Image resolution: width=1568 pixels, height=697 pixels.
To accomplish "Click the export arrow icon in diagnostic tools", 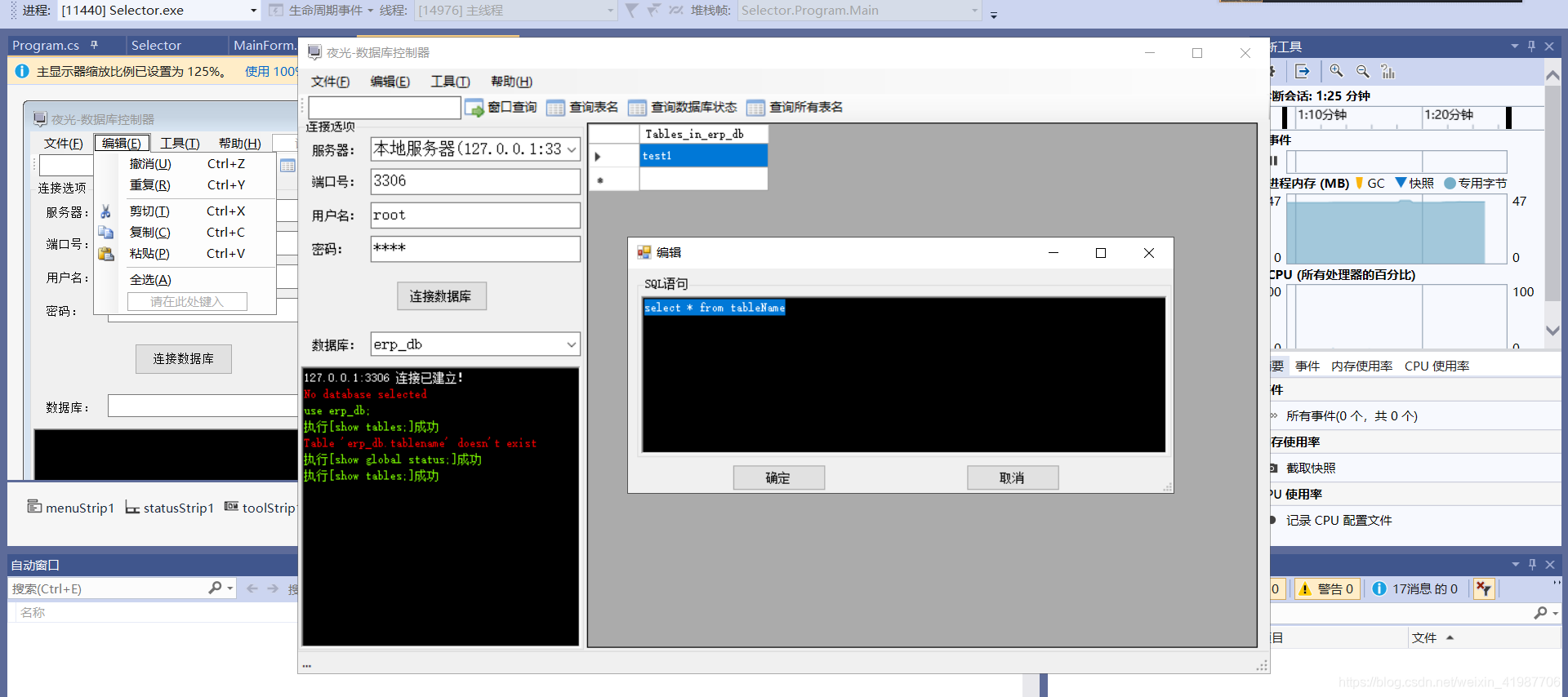I will tap(1303, 72).
